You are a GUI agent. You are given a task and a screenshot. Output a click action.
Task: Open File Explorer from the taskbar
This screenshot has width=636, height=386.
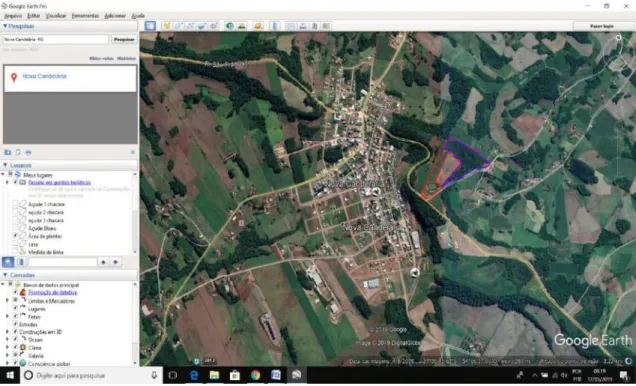(x=214, y=375)
